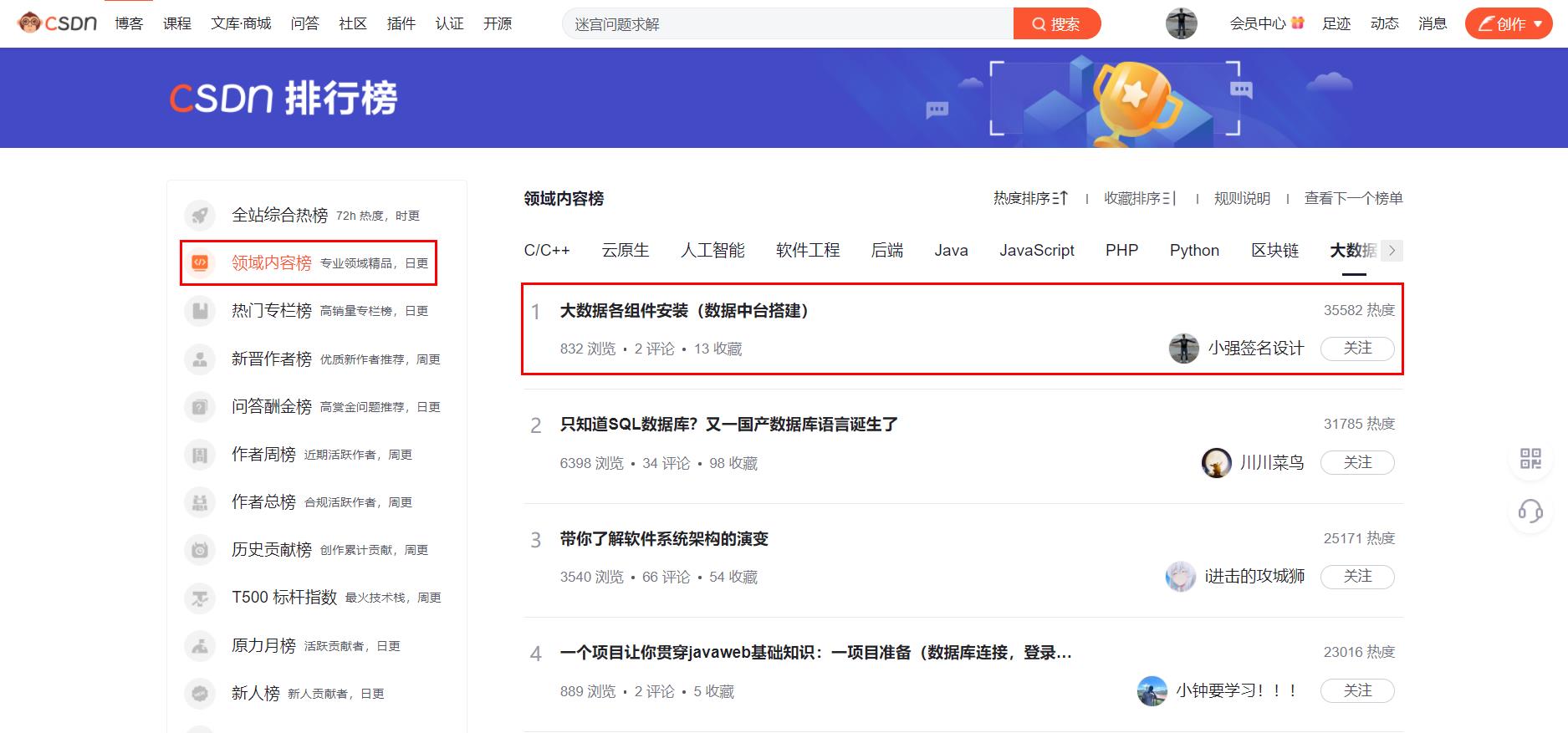Viewport: 1568px width, 733px height.
Task: Select the PHP category tab
Action: (x=1121, y=250)
